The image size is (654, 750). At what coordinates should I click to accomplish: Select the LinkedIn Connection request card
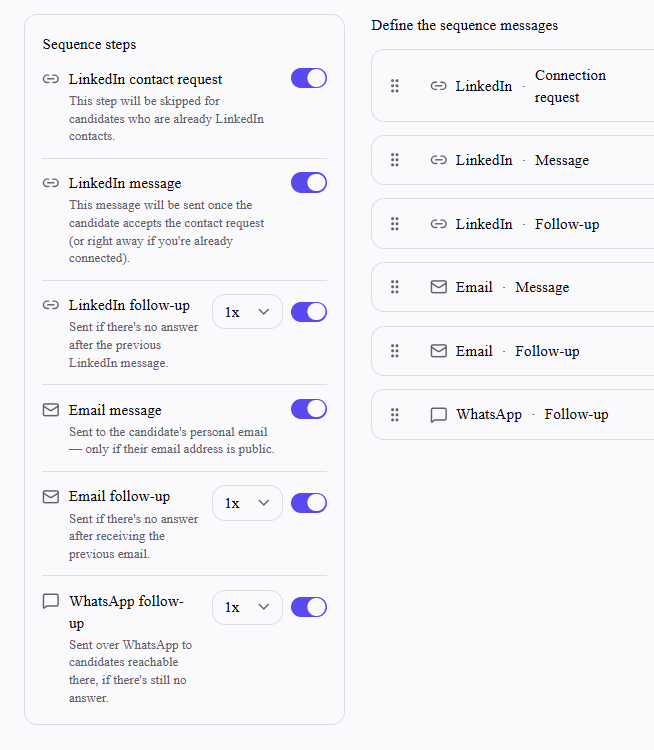click(x=513, y=86)
